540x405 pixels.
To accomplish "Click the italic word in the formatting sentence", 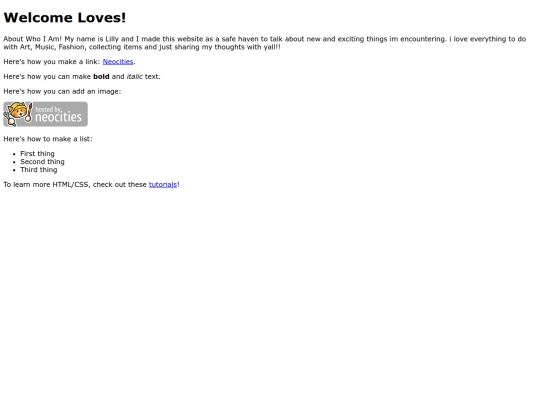I will tap(135, 76).
